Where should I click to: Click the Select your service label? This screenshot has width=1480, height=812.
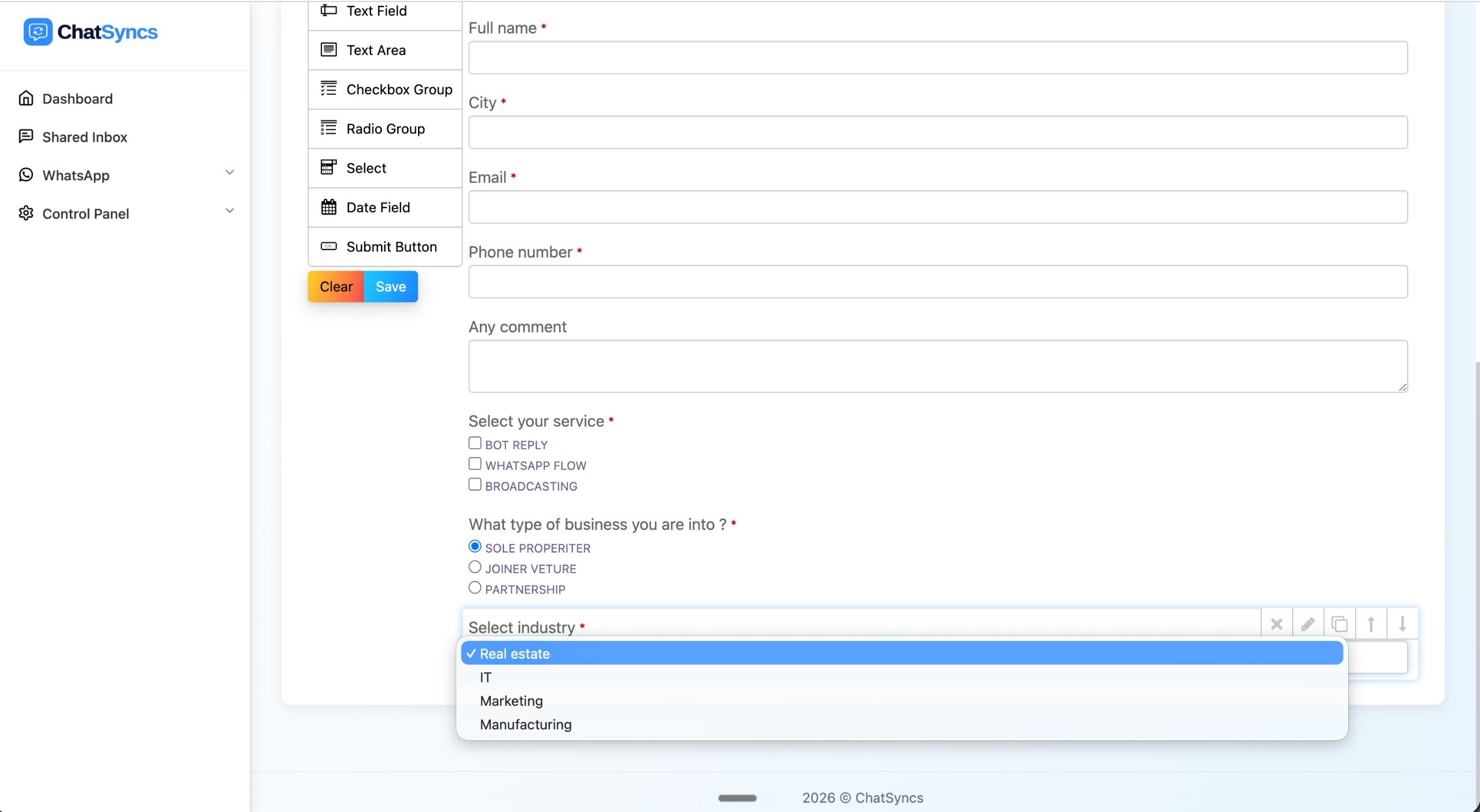click(536, 421)
